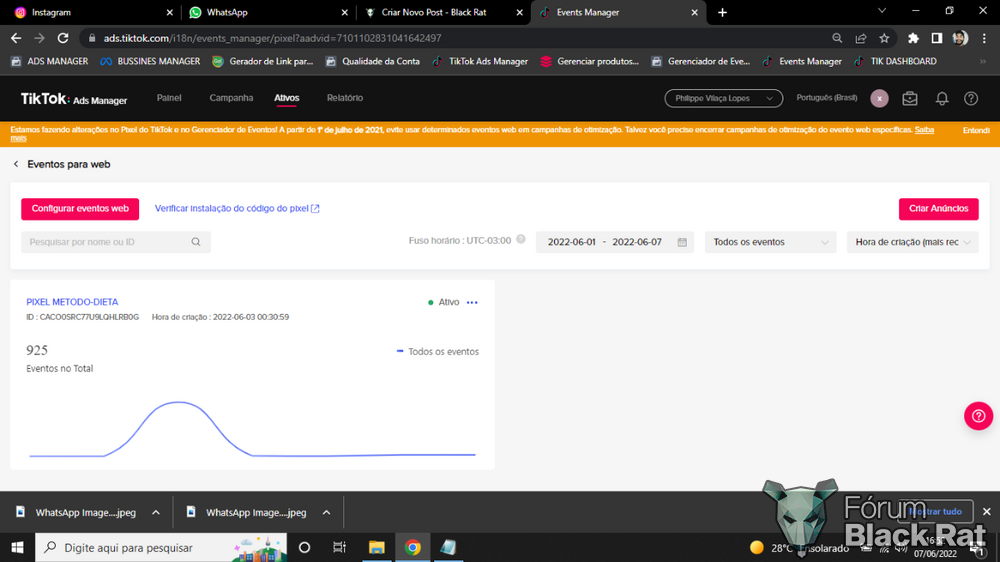Open the tab search chevron in Chrome
The width and height of the screenshot is (1000, 562).
pos(882,11)
